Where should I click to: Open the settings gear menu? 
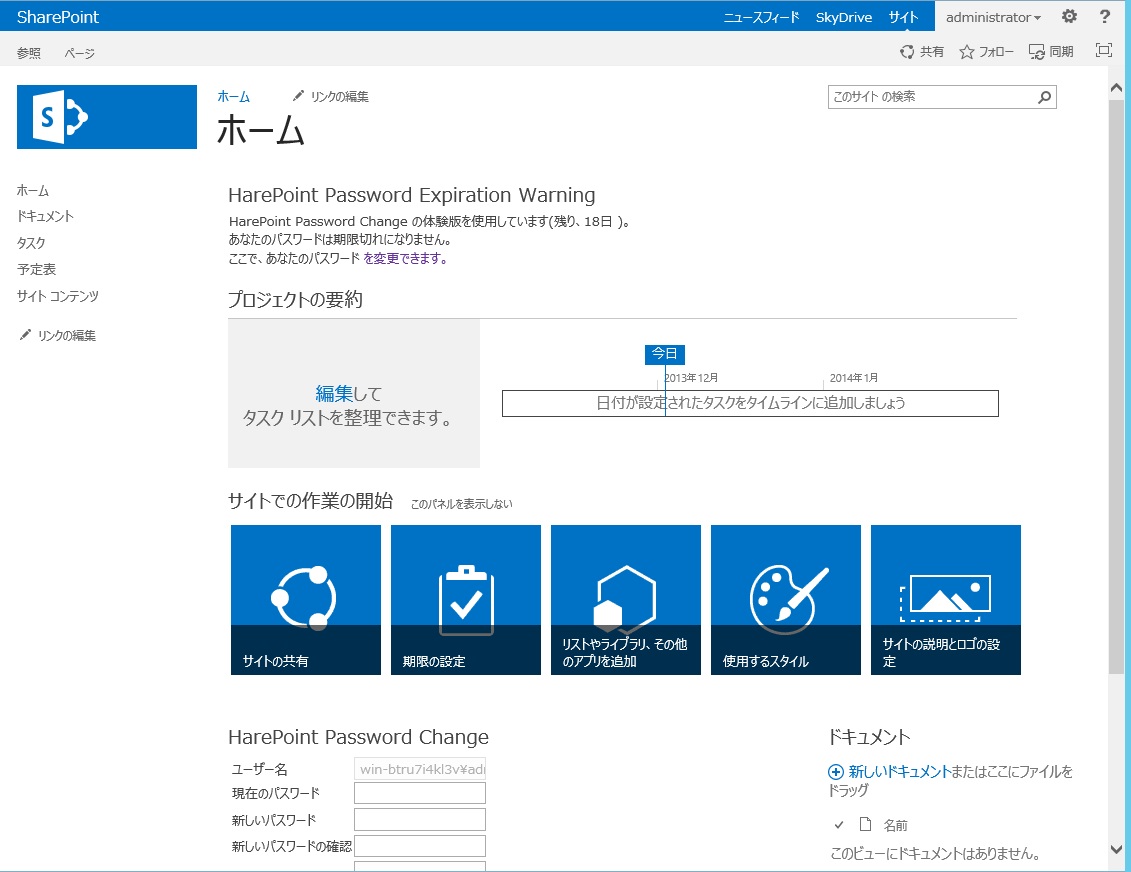pyautogui.click(x=1069, y=16)
